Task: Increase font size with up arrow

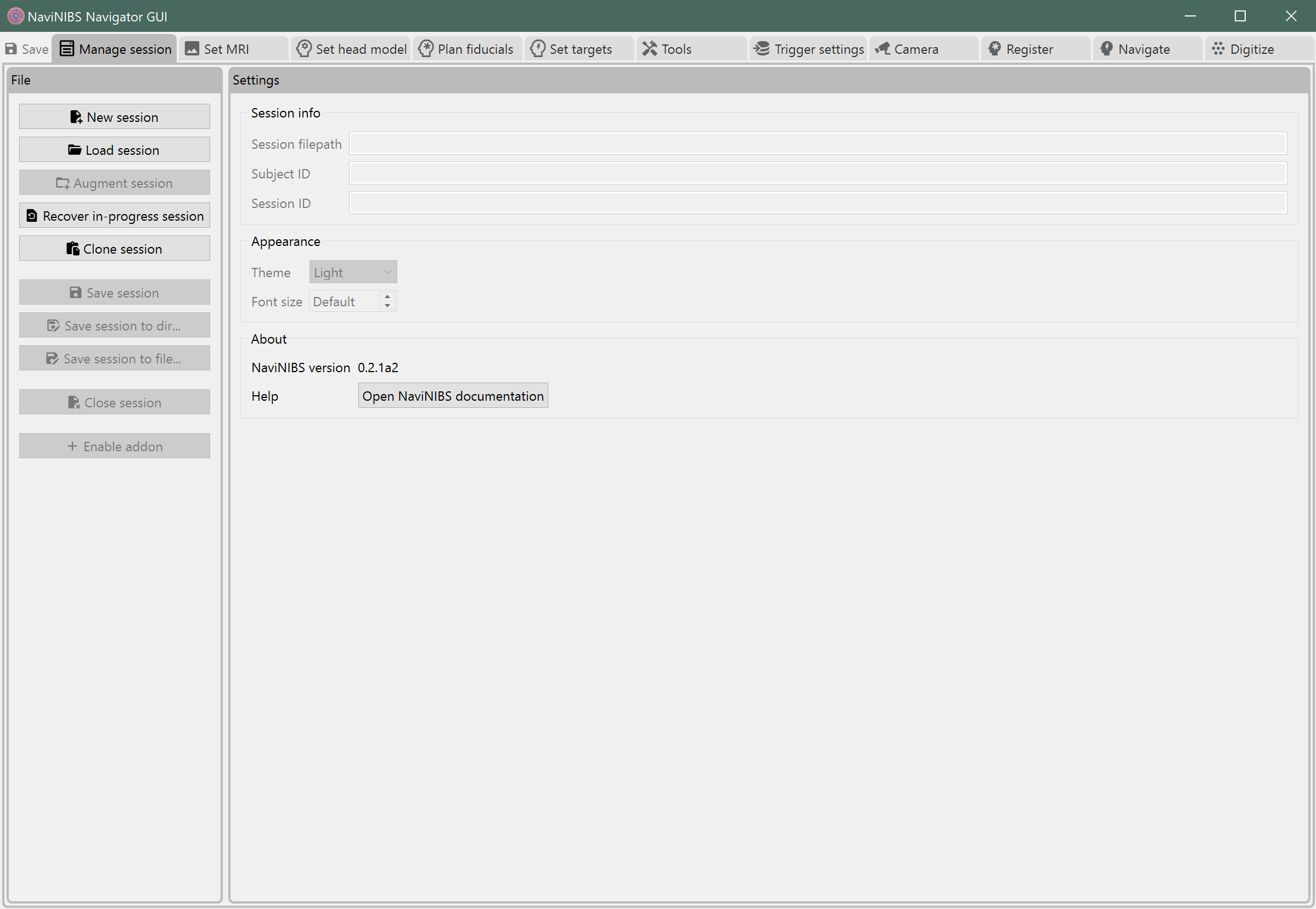Action: pos(387,296)
